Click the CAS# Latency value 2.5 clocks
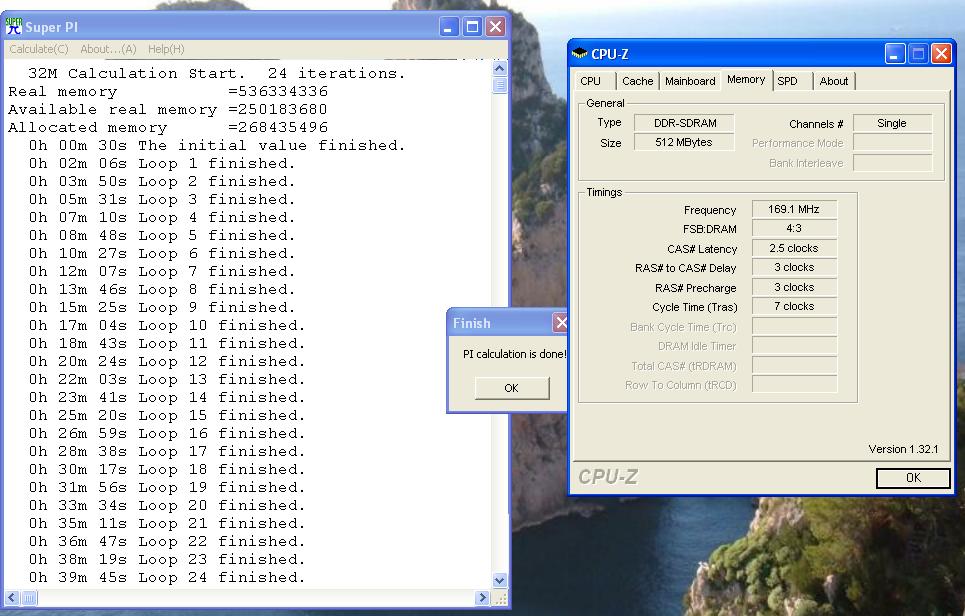 (794, 248)
